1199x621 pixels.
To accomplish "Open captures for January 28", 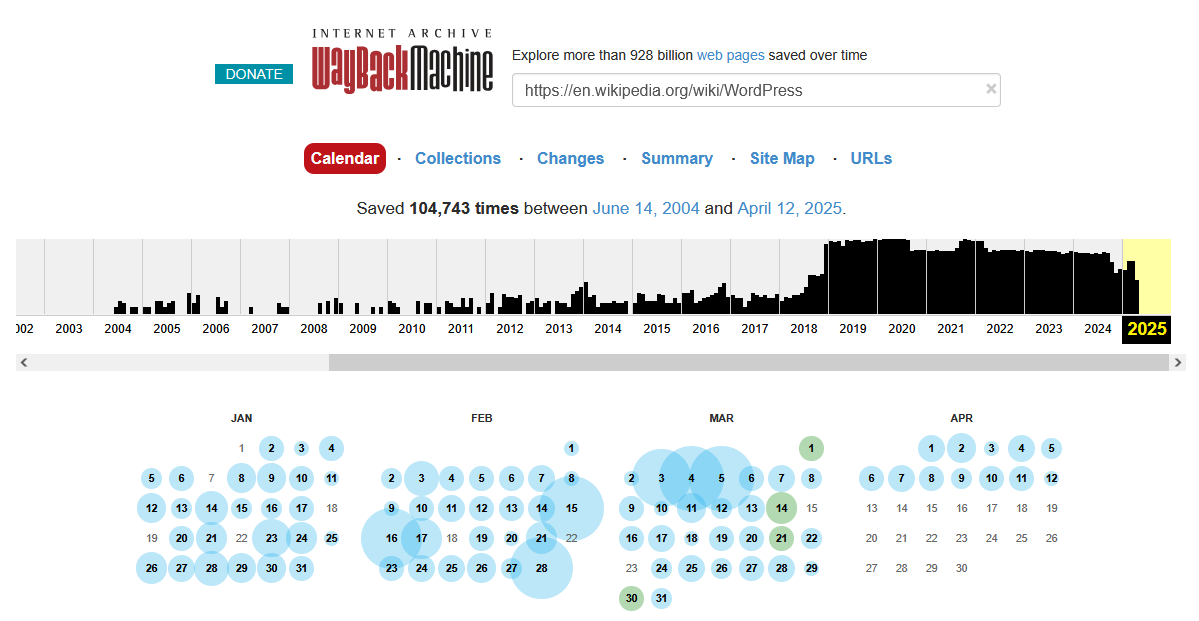I will coord(212,568).
